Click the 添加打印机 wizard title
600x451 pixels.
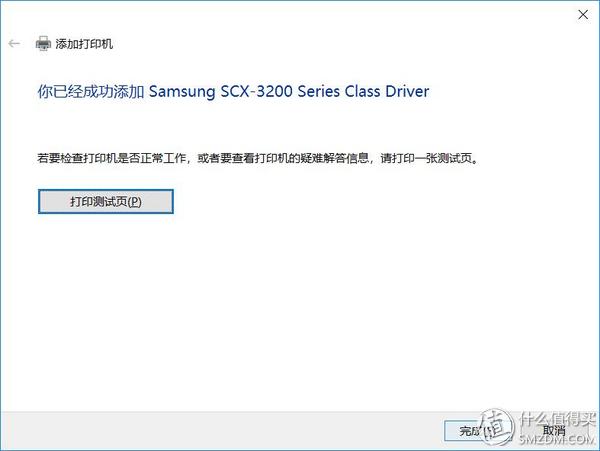point(84,44)
